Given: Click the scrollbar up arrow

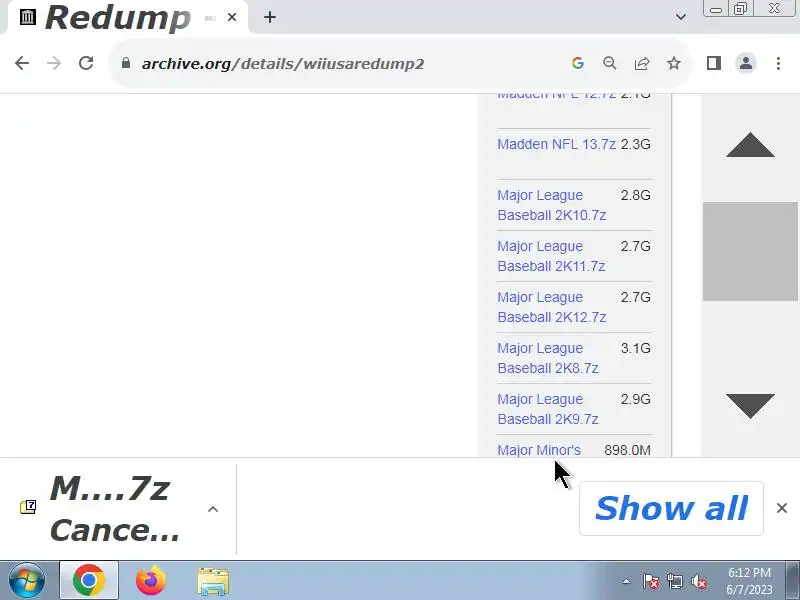Looking at the screenshot, I should tap(751, 145).
